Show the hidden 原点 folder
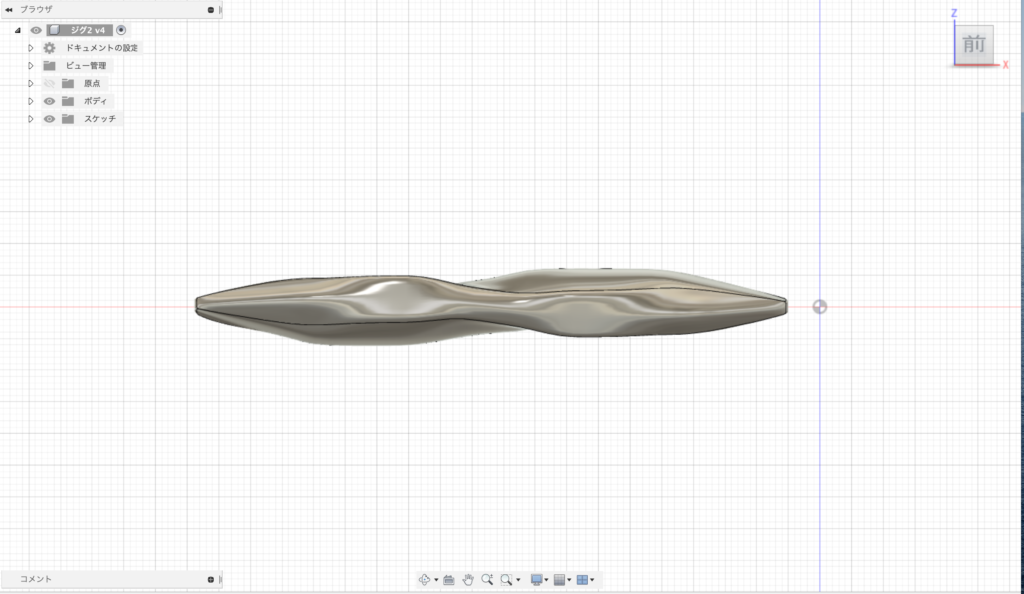 49,83
